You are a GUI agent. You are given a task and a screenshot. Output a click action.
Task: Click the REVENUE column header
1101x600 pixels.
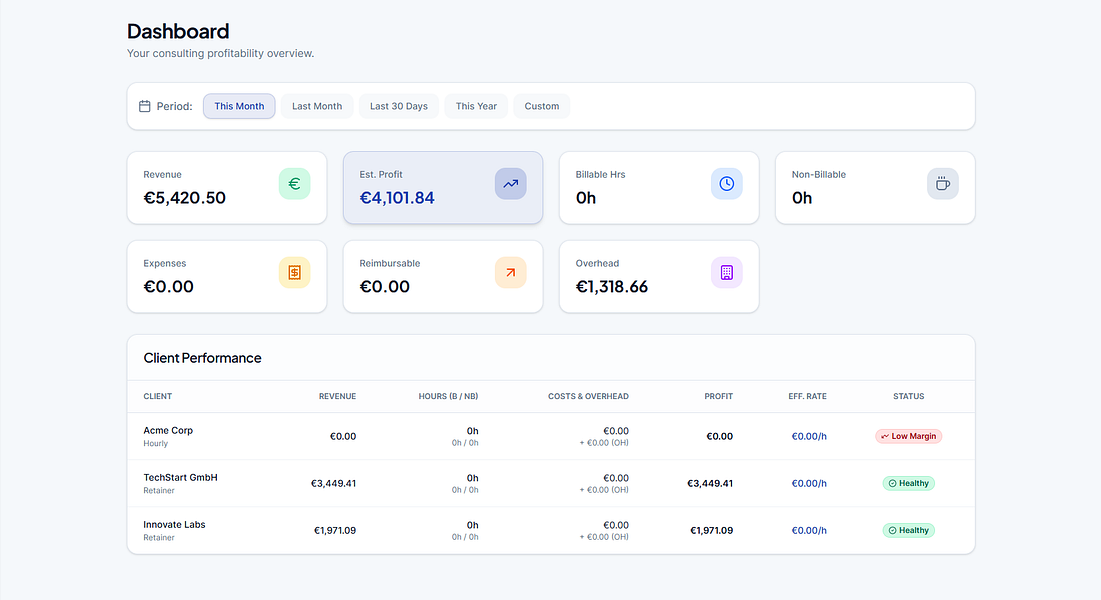pos(337,396)
